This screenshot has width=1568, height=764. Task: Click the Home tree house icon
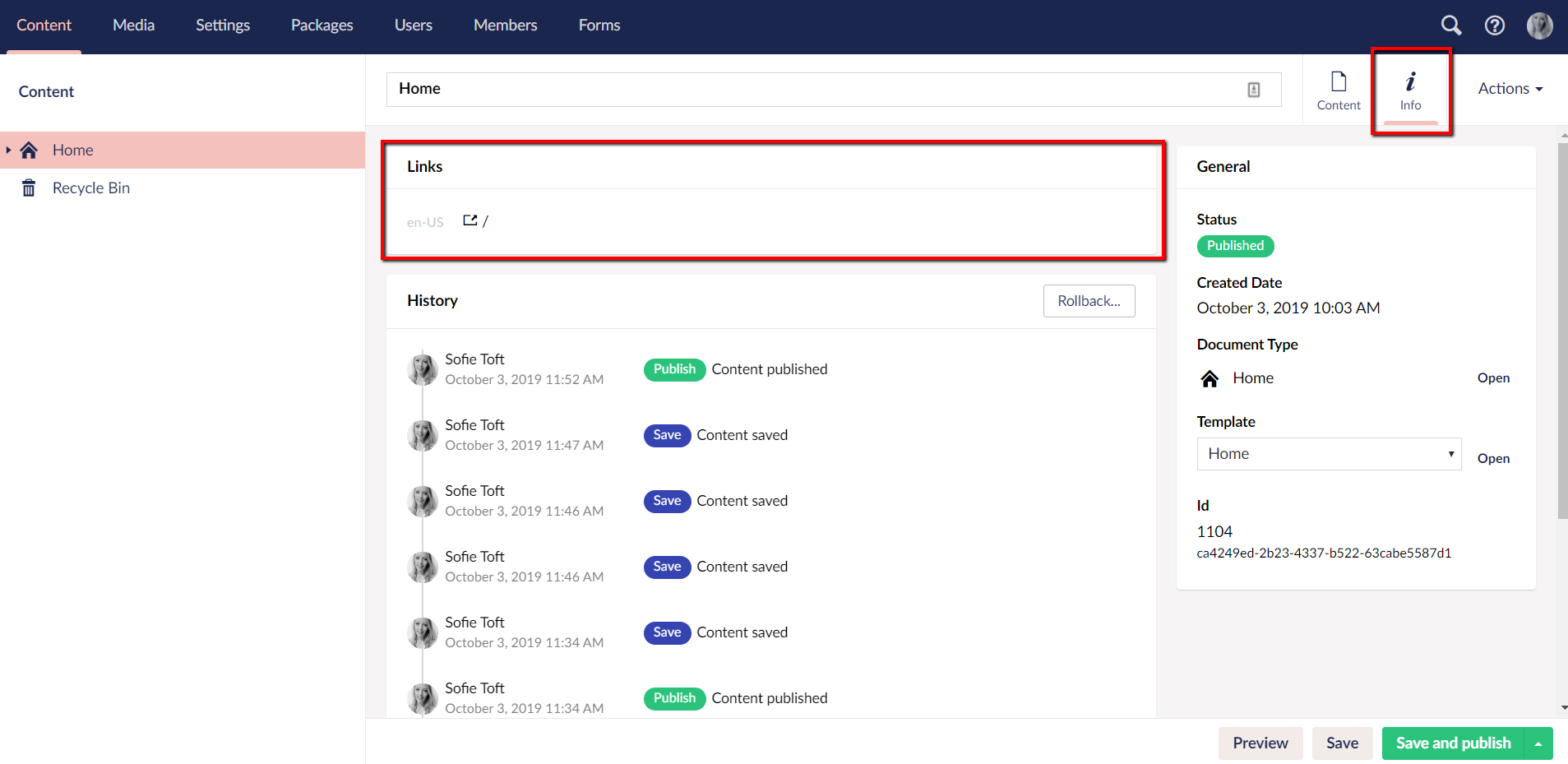click(29, 150)
